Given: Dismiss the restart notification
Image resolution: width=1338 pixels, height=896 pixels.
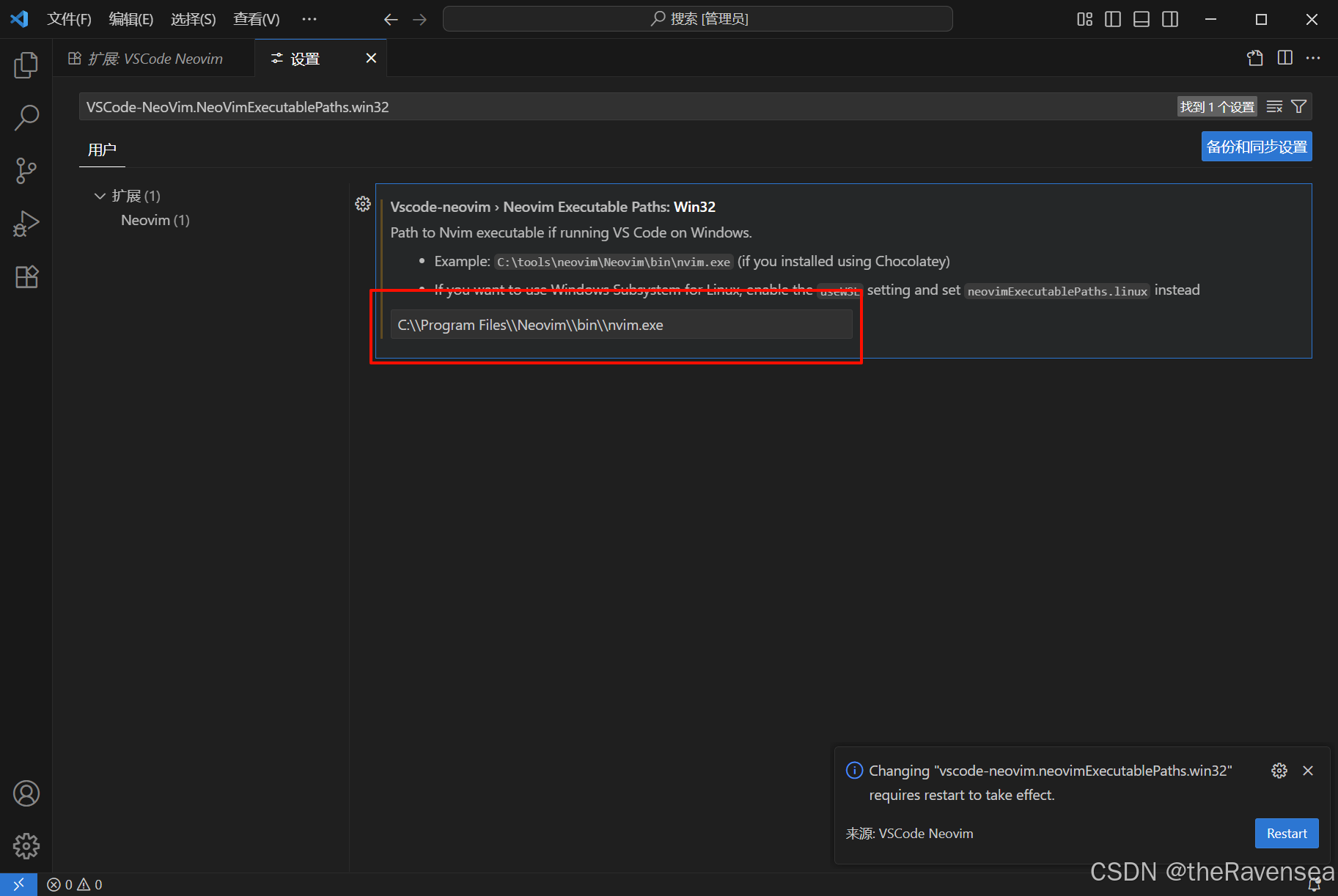Looking at the screenshot, I should tap(1308, 771).
